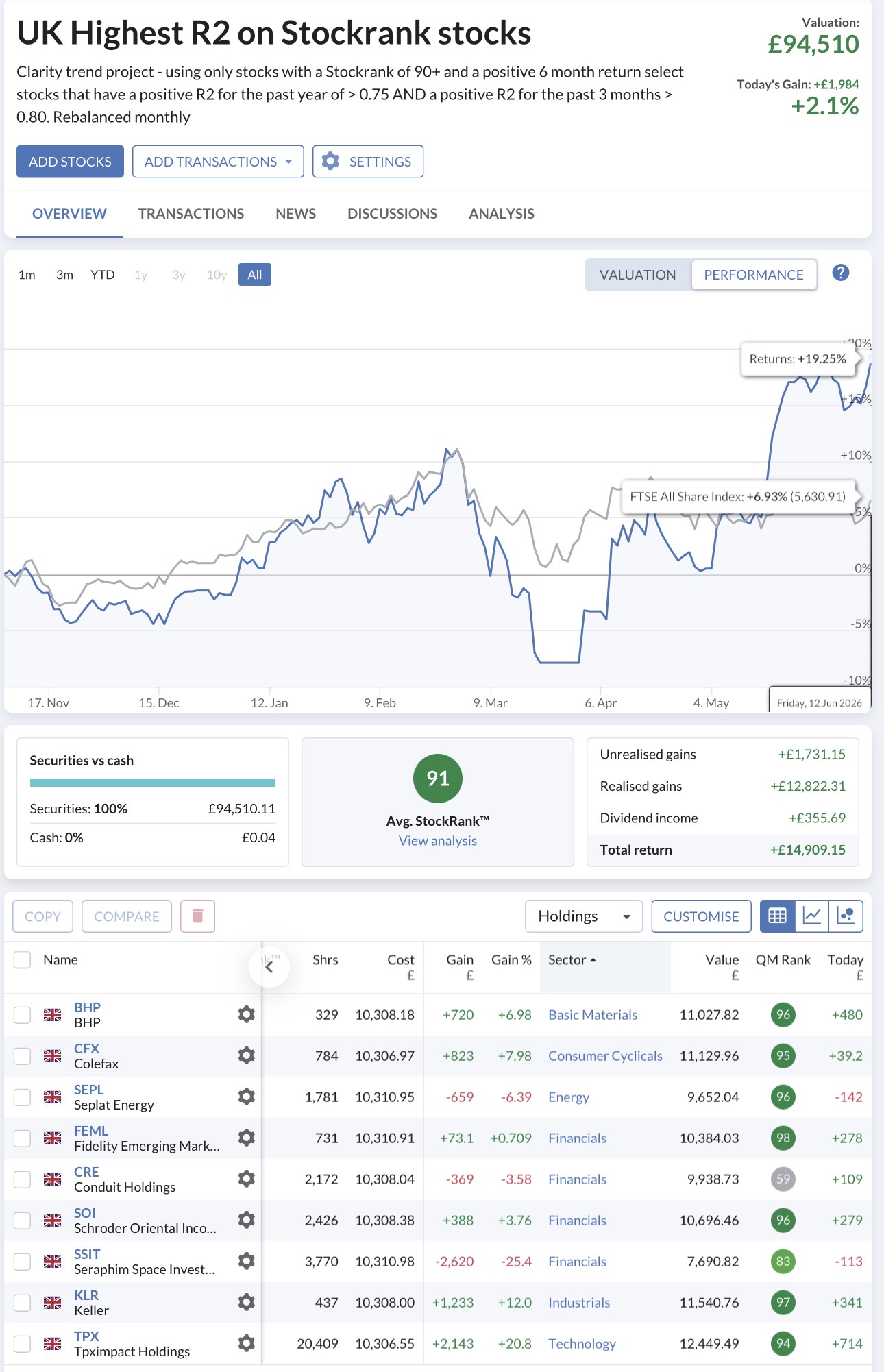884x1372 pixels.
Task: Tick the checkbox for SEPL Seplat Energy
Action: point(23,1097)
